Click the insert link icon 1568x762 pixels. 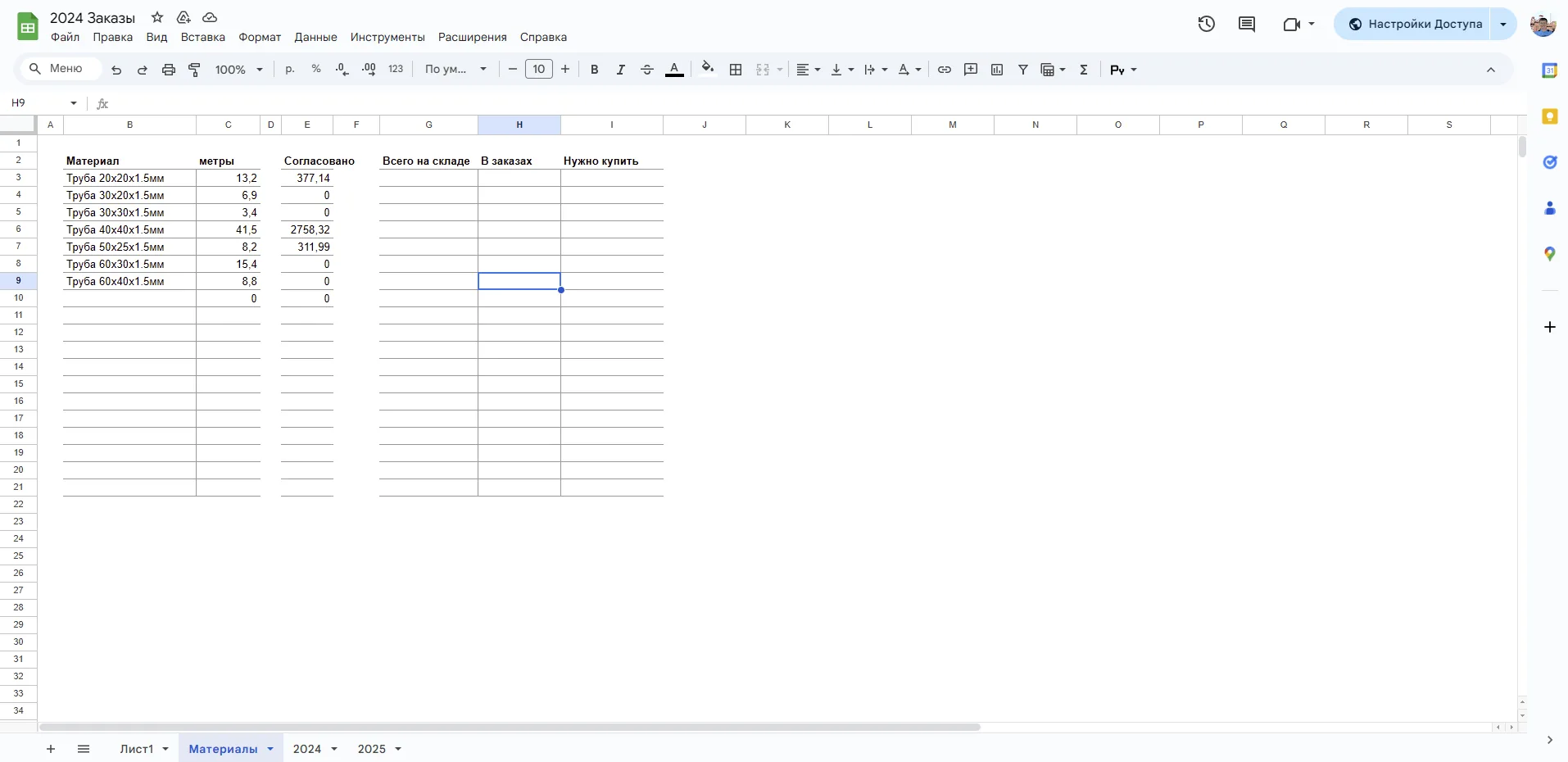(945, 70)
